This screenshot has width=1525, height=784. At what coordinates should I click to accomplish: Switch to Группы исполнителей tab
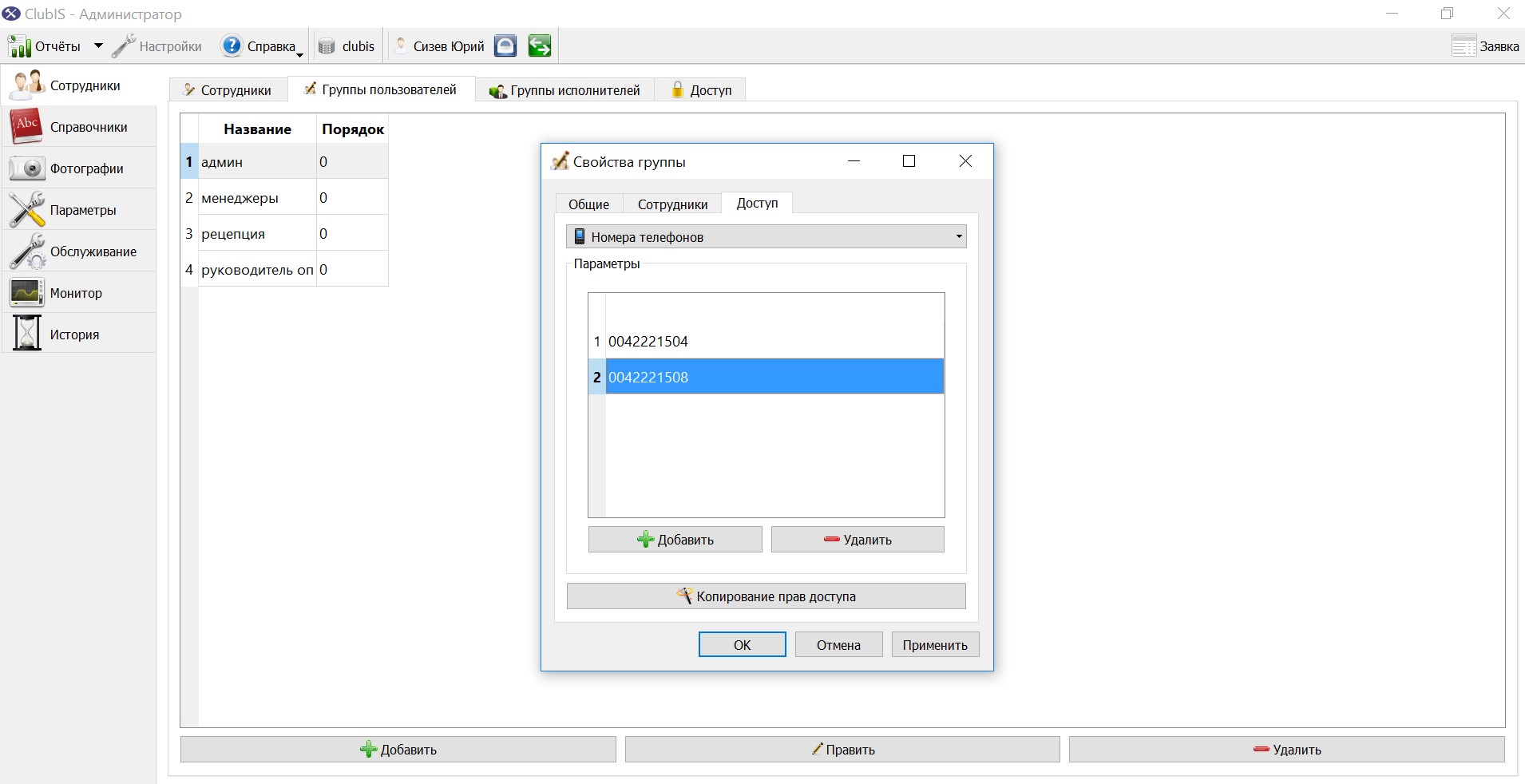pos(565,90)
